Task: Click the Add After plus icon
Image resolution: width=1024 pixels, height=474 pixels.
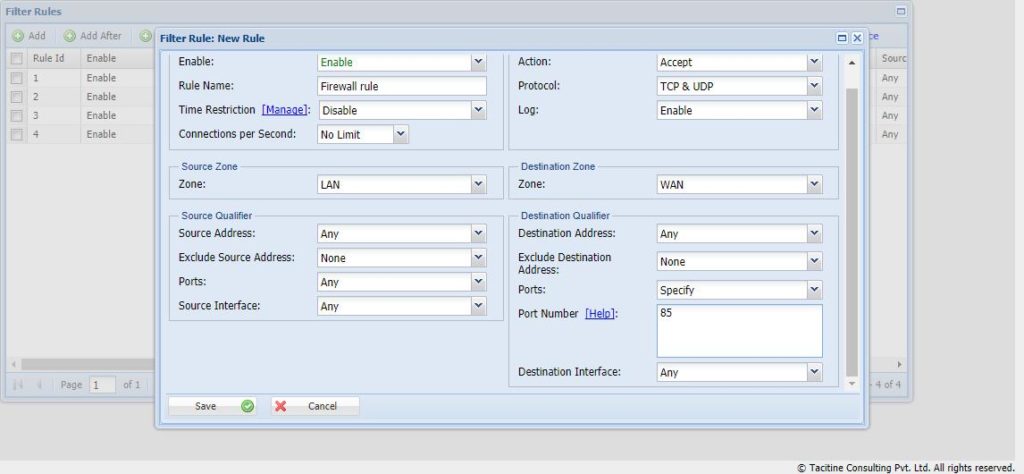Action: pyautogui.click(x=70, y=36)
